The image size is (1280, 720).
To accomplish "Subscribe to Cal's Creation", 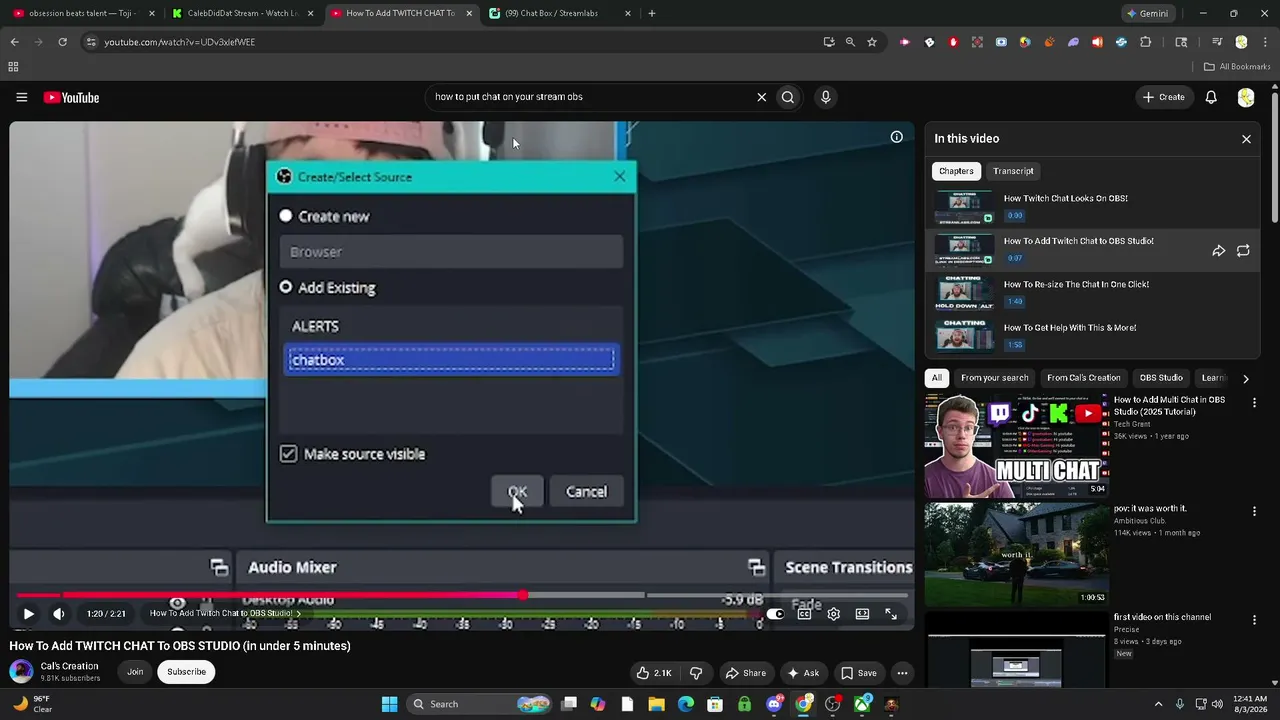I will (186, 672).
